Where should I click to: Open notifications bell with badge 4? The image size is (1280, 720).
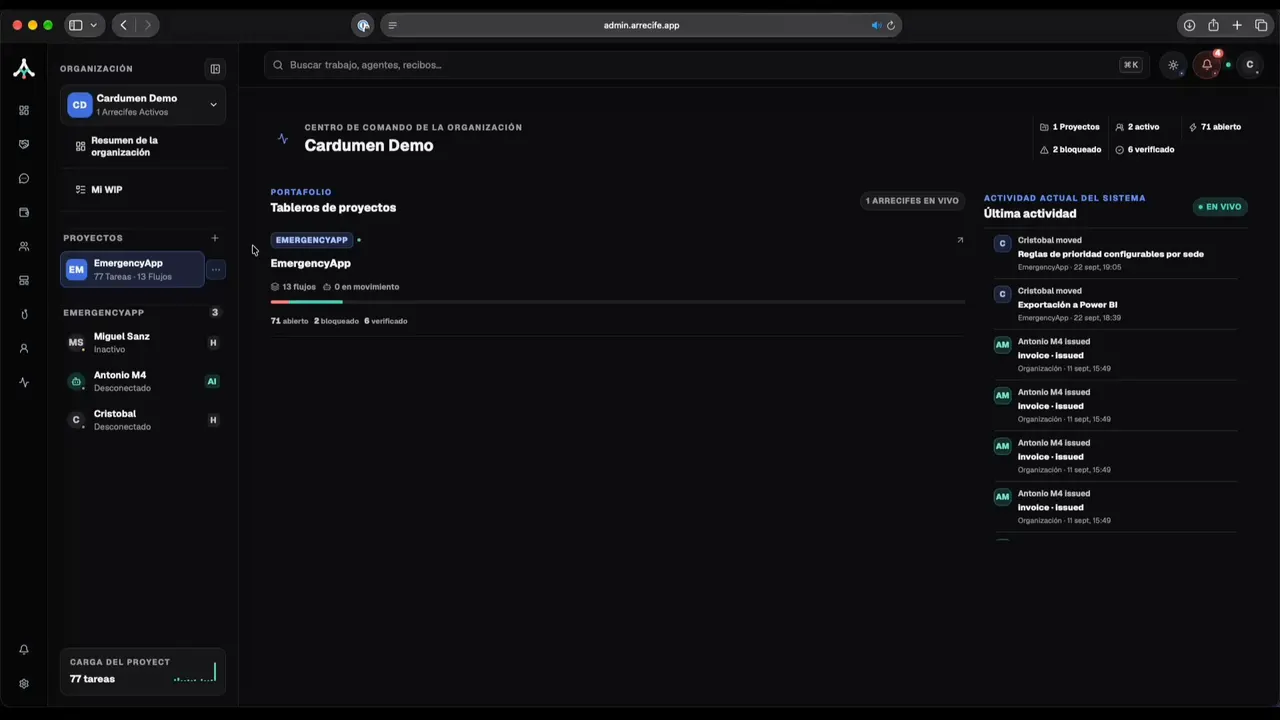click(1207, 65)
